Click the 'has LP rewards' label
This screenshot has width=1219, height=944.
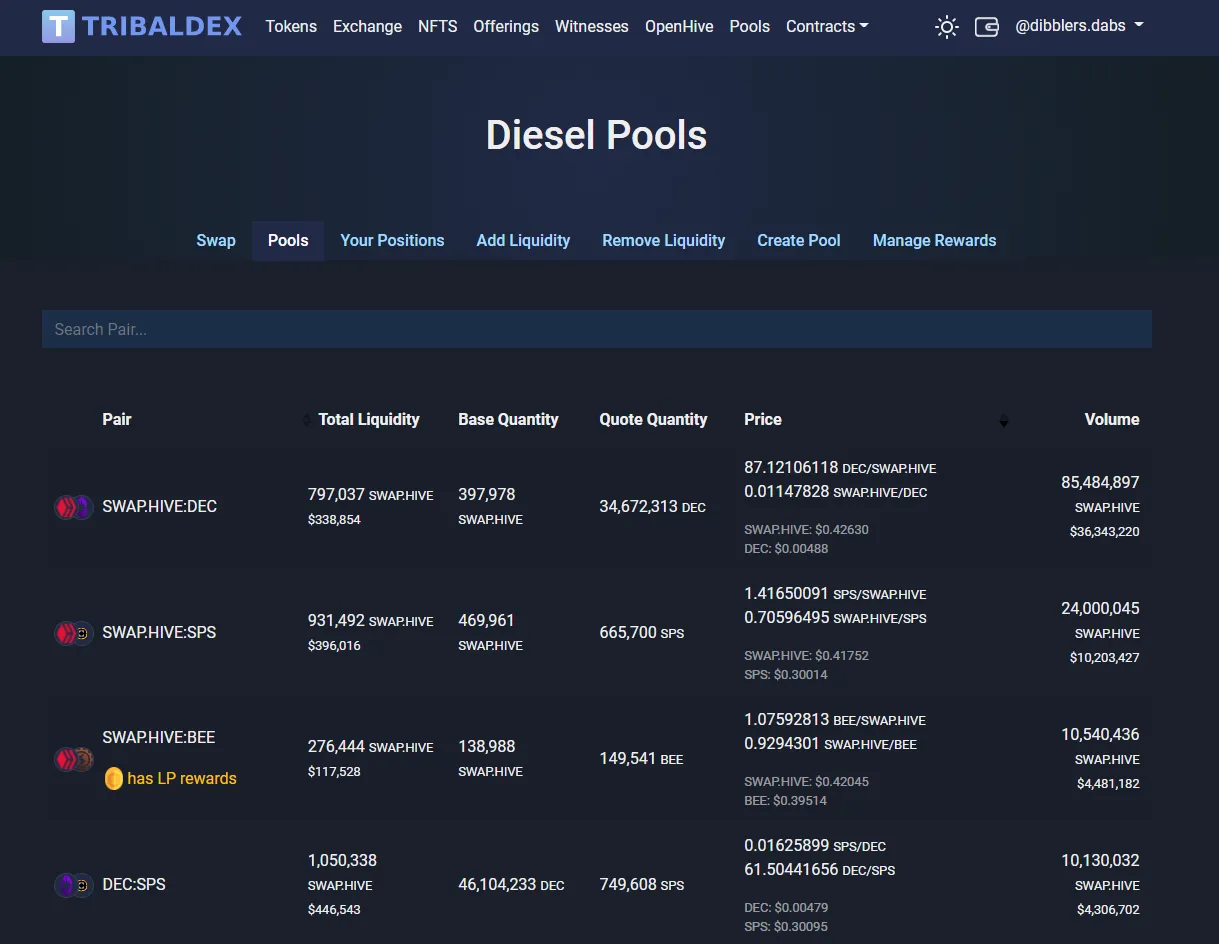point(182,778)
